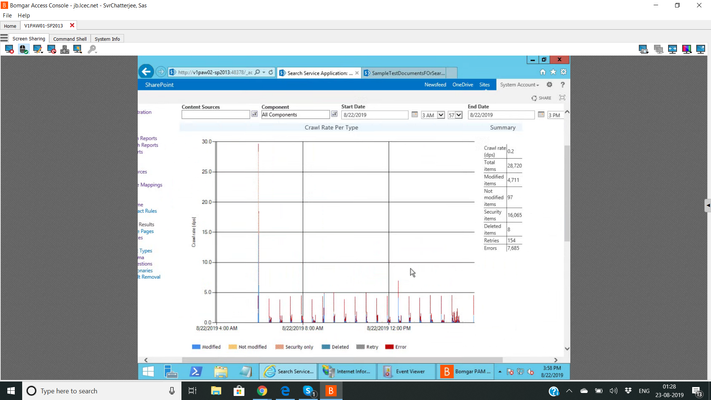This screenshot has width=711, height=400.
Task: Close the V1PAW01-SP2013 session tab
Action: click(72, 25)
